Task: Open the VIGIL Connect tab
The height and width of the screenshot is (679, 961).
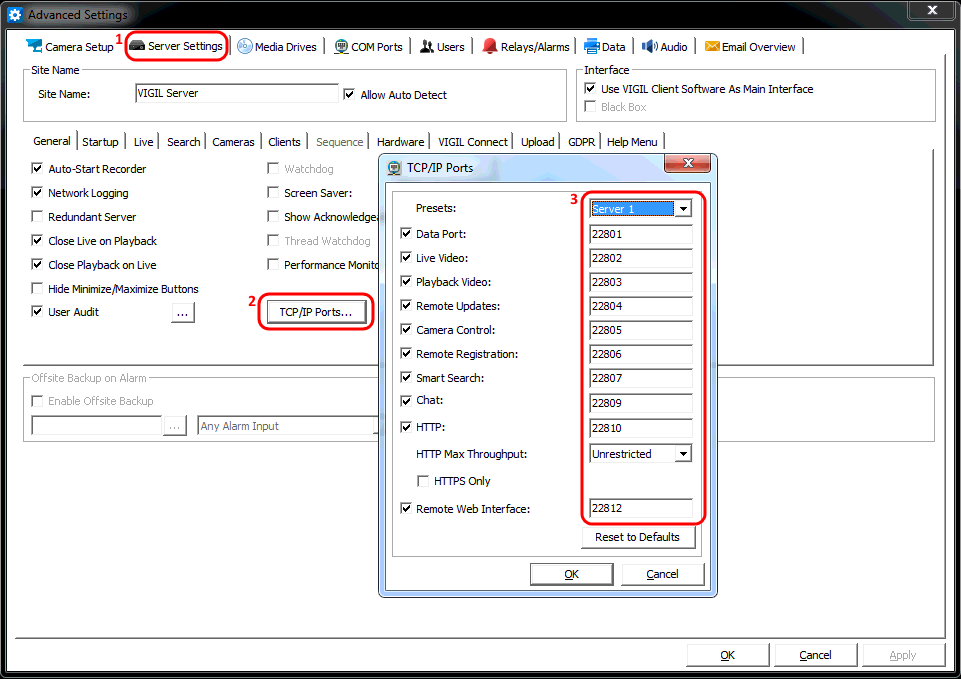Action: [473, 142]
